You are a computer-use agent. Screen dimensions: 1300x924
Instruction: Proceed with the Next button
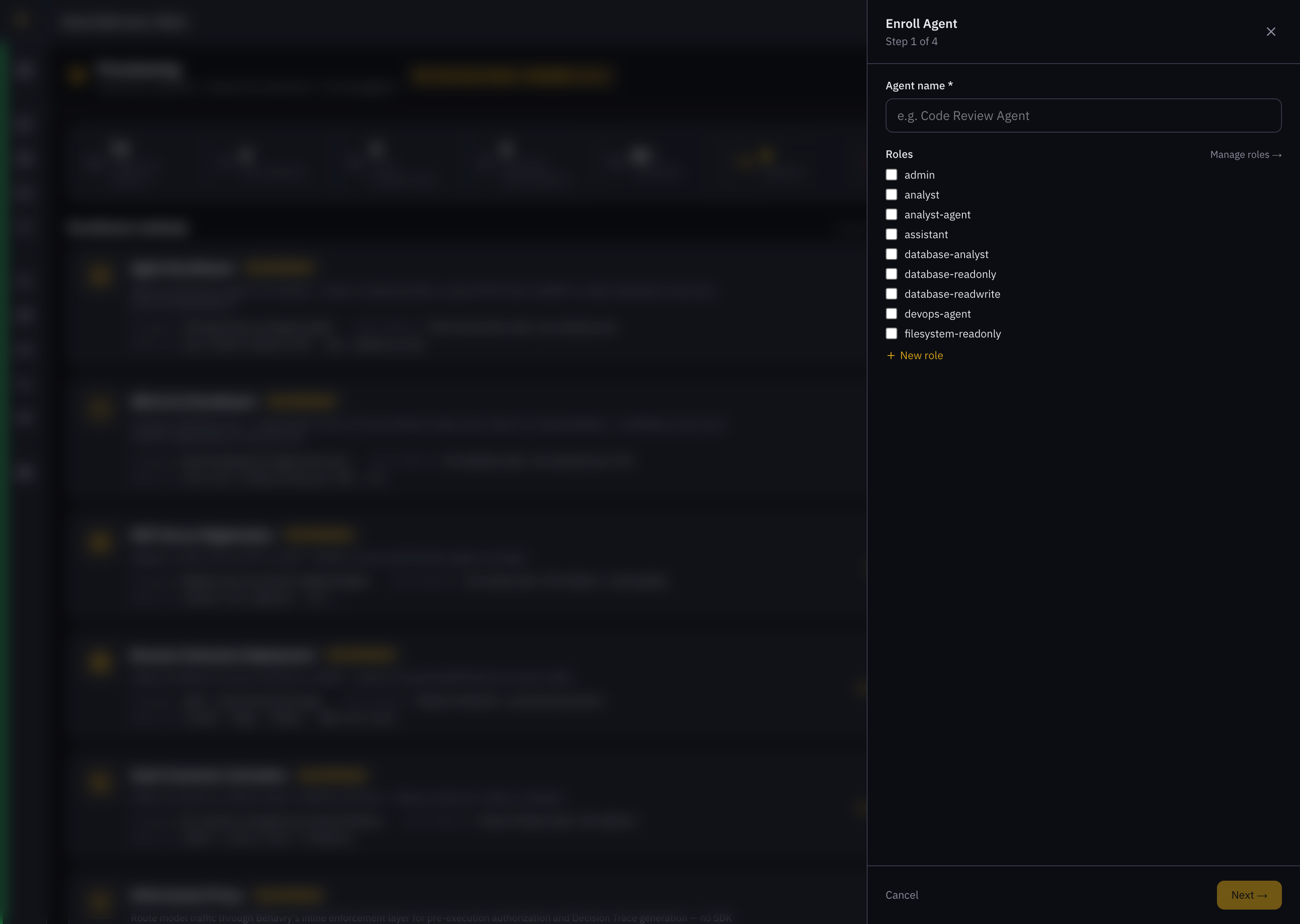(1249, 895)
